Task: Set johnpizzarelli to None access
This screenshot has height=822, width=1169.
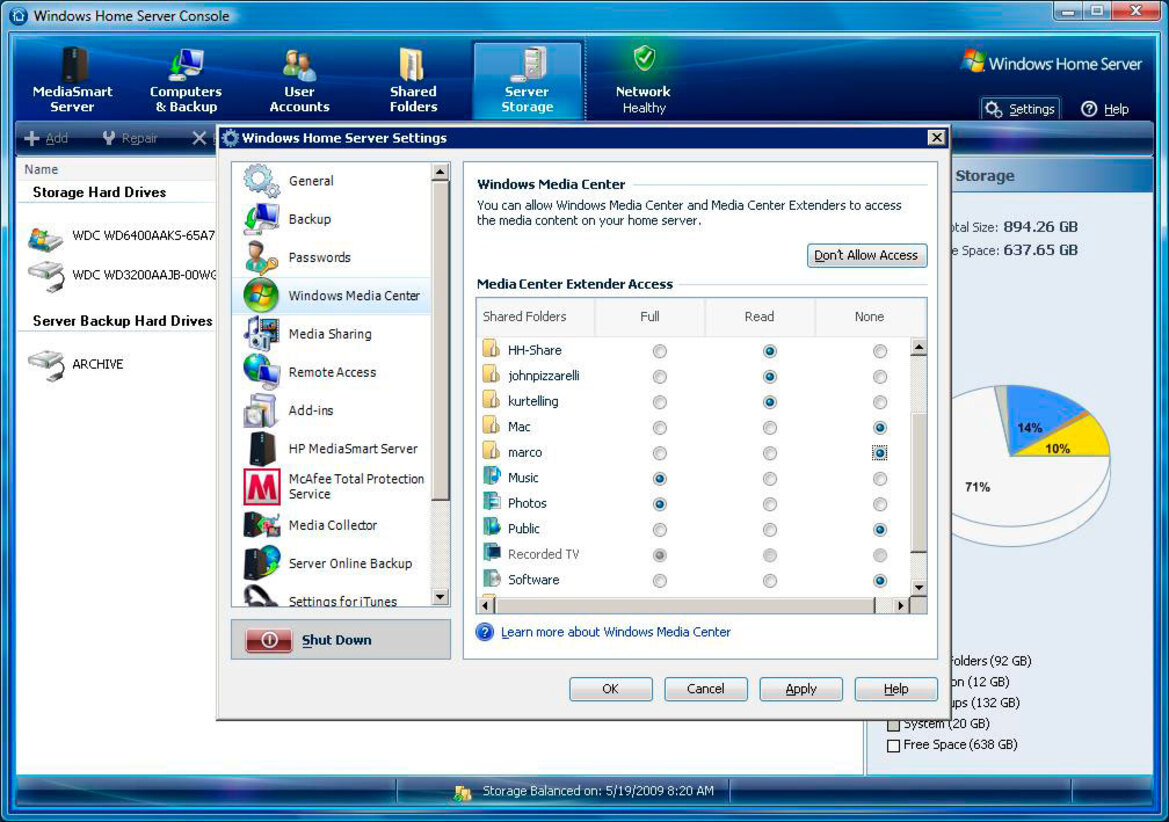Action: click(880, 376)
